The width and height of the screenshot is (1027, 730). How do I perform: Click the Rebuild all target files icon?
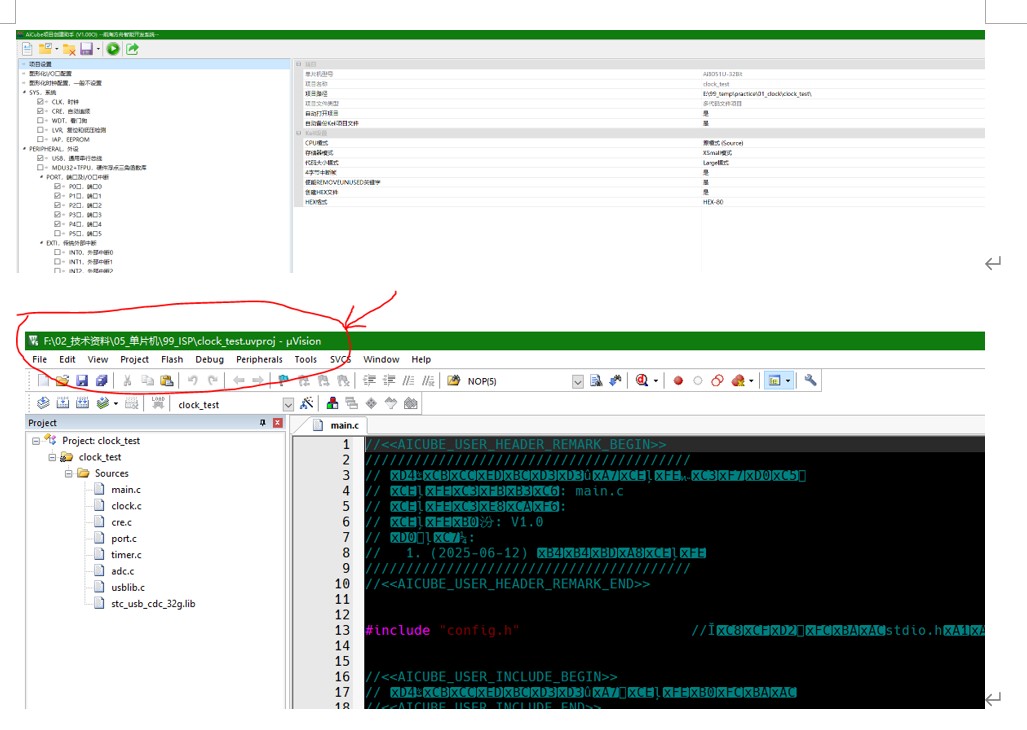pyautogui.click(x=83, y=404)
